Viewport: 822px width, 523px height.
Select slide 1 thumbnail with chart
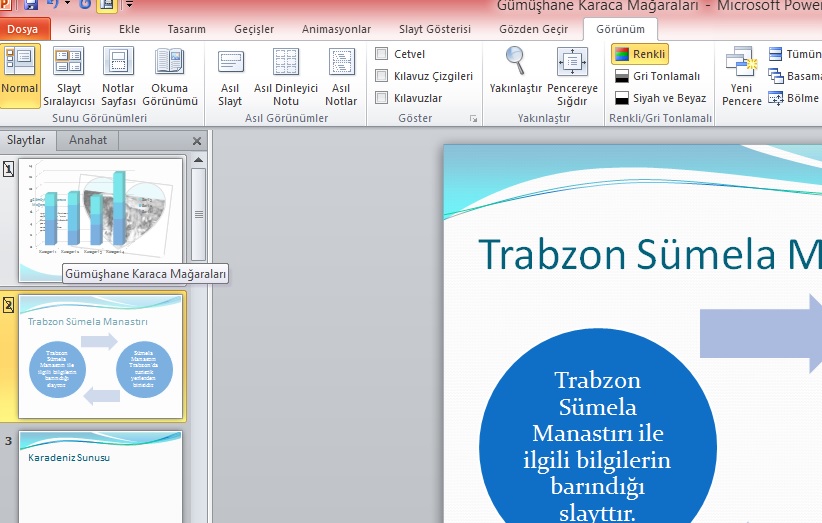[x=101, y=220]
